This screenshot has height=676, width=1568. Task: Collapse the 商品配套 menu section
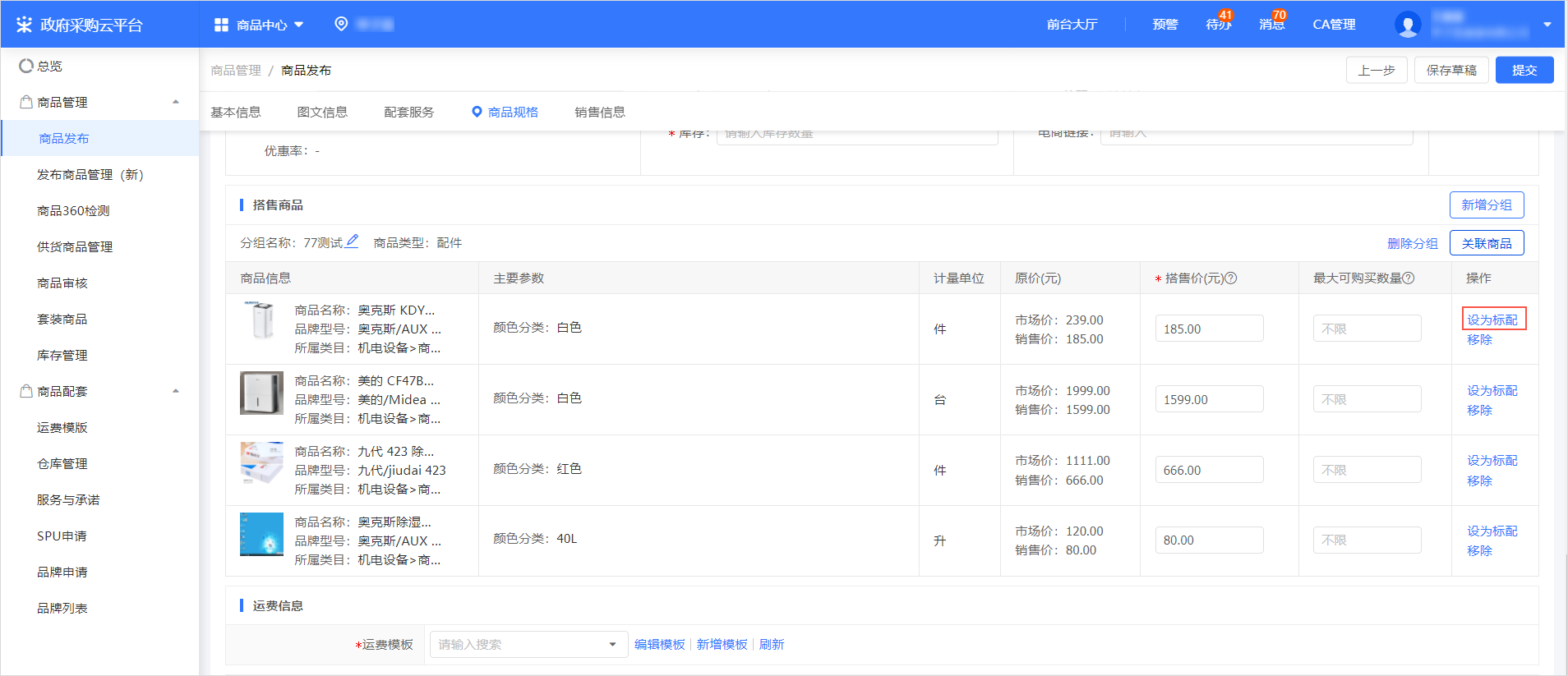click(175, 391)
